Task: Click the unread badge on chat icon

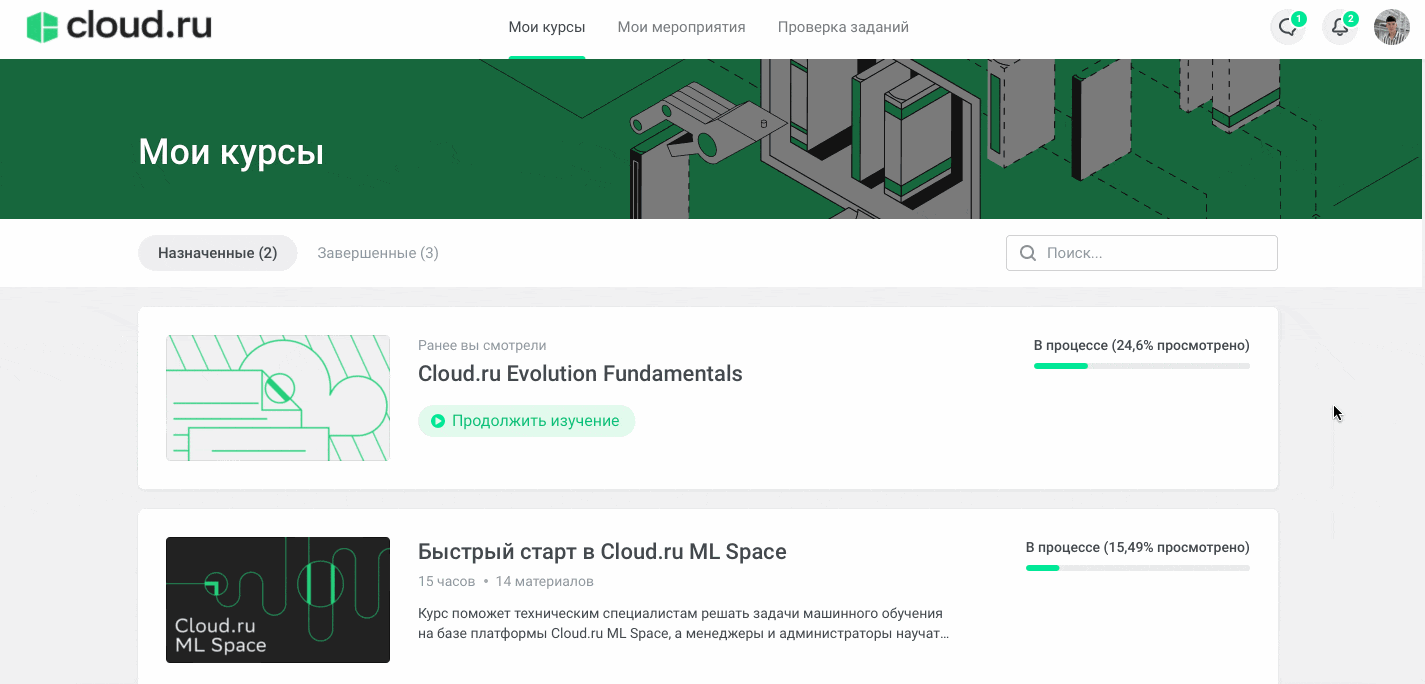Action: point(1298,18)
